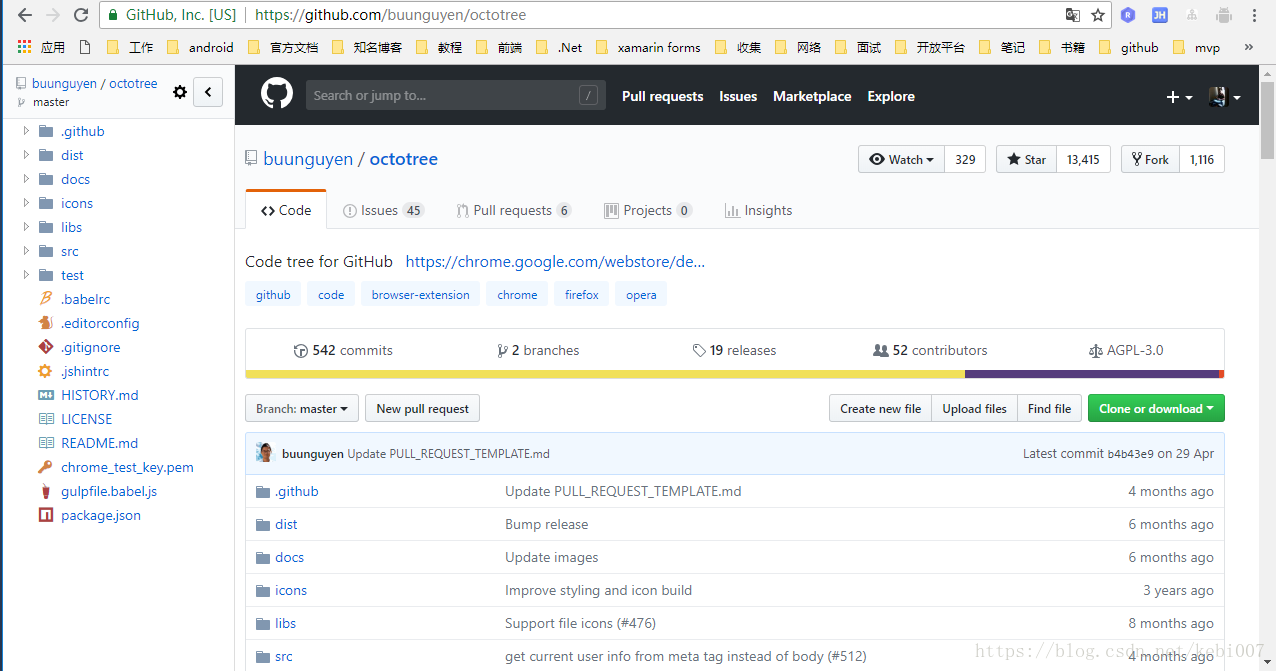Open the AGPL-3.0 license link
This screenshot has height=671, width=1276.
pos(1126,350)
